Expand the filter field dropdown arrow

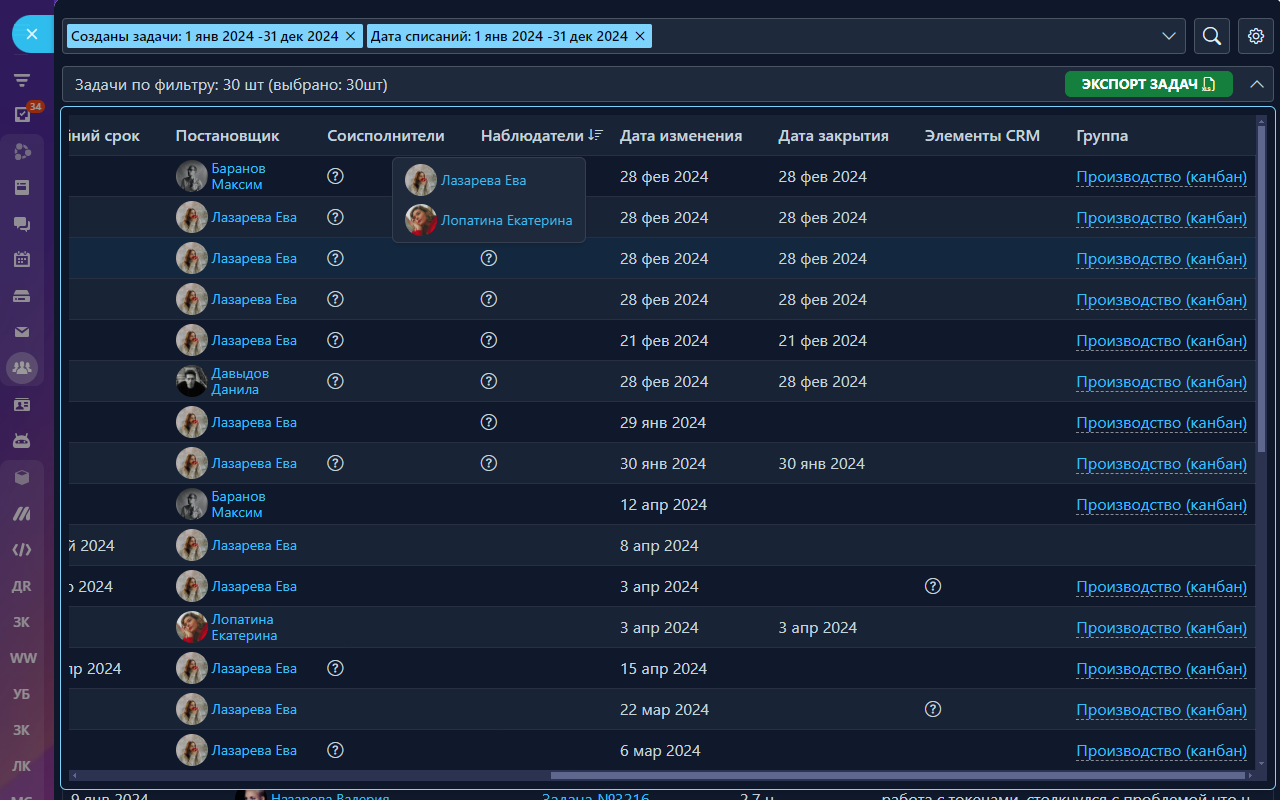pos(1169,36)
